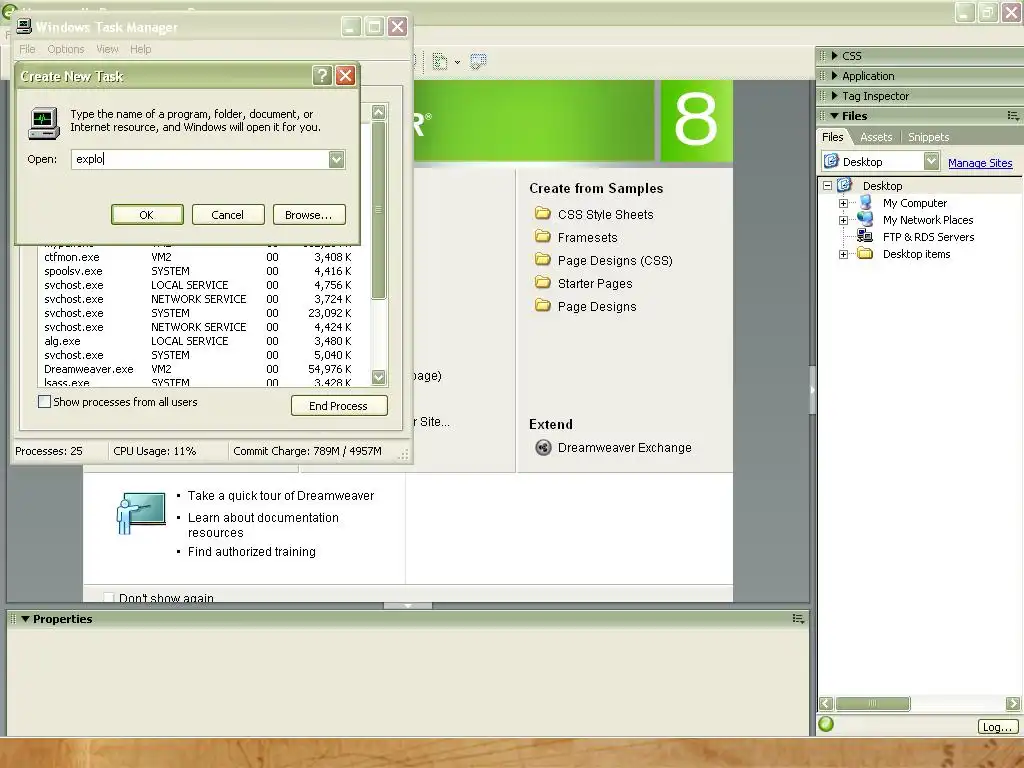Open the Files panel options menu icon
The height and width of the screenshot is (768, 1024).
tap(1013, 116)
